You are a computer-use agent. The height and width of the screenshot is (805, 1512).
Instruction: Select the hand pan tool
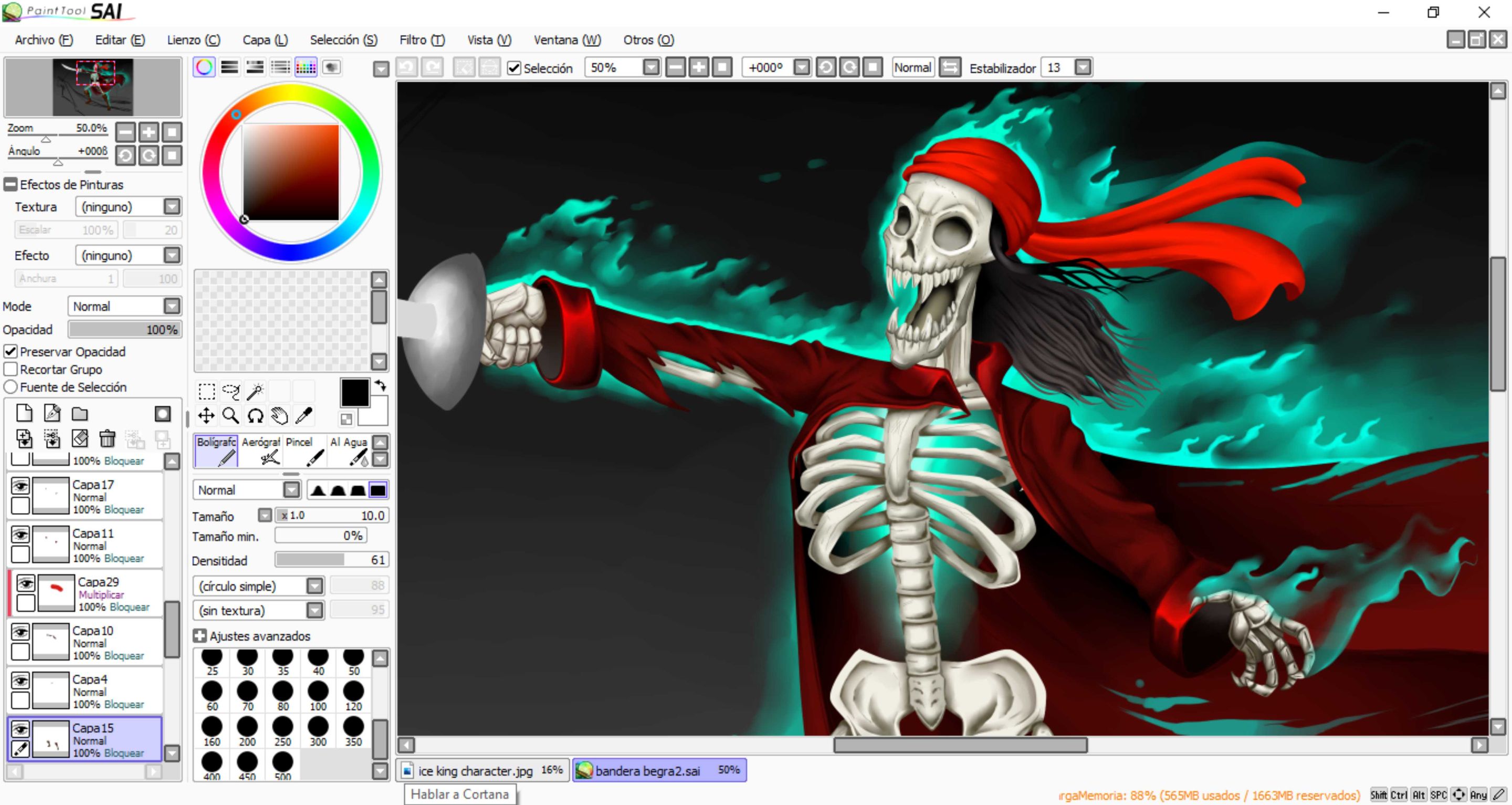pyautogui.click(x=279, y=416)
